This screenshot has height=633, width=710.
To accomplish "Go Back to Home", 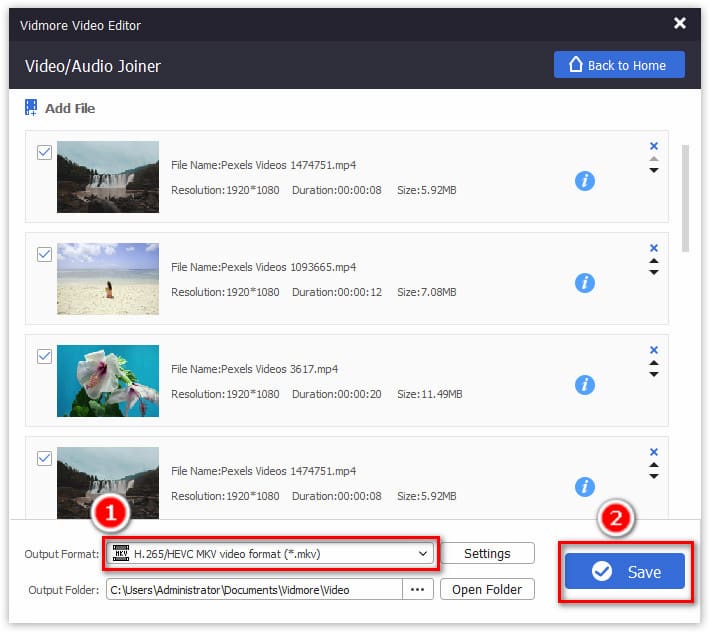I will [x=619, y=65].
